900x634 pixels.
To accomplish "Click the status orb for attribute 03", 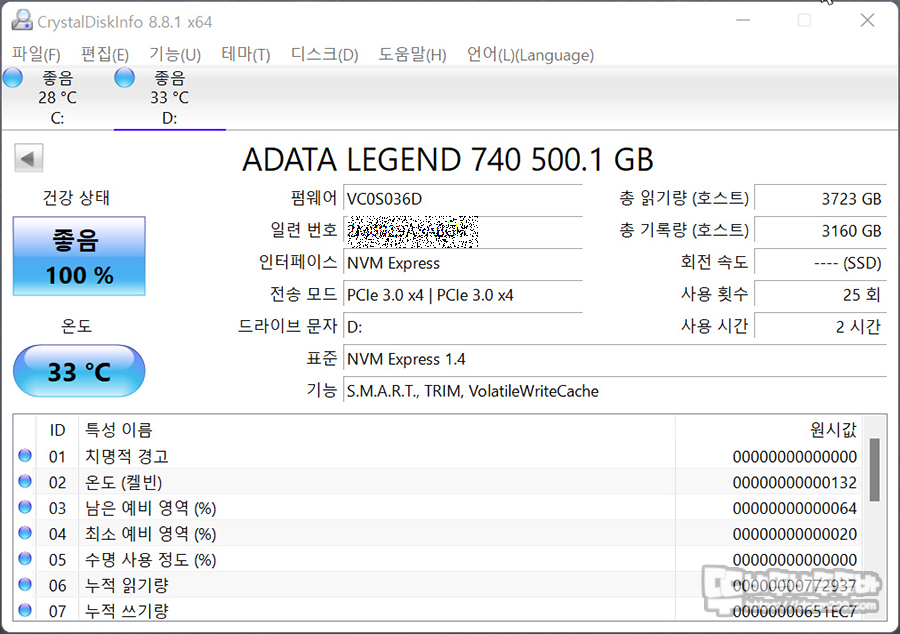I will pos(25,507).
